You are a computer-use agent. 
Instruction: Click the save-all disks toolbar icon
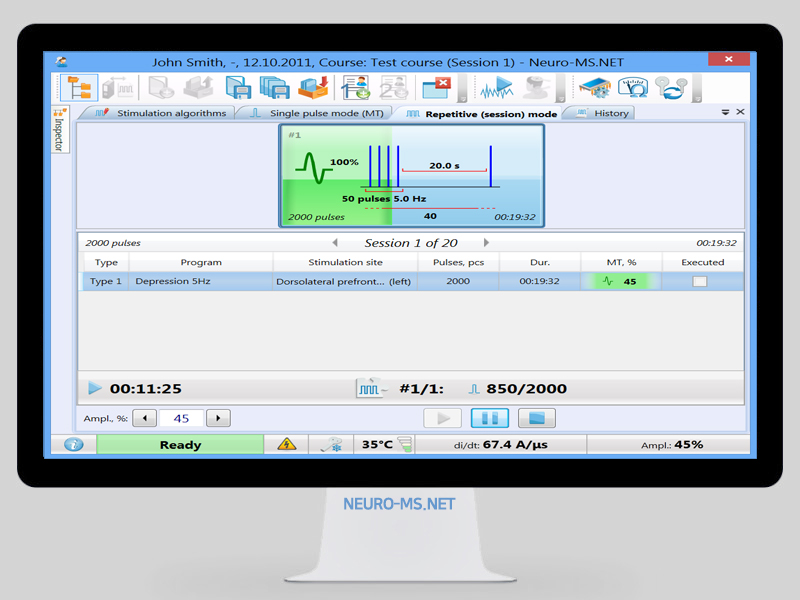point(274,88)
